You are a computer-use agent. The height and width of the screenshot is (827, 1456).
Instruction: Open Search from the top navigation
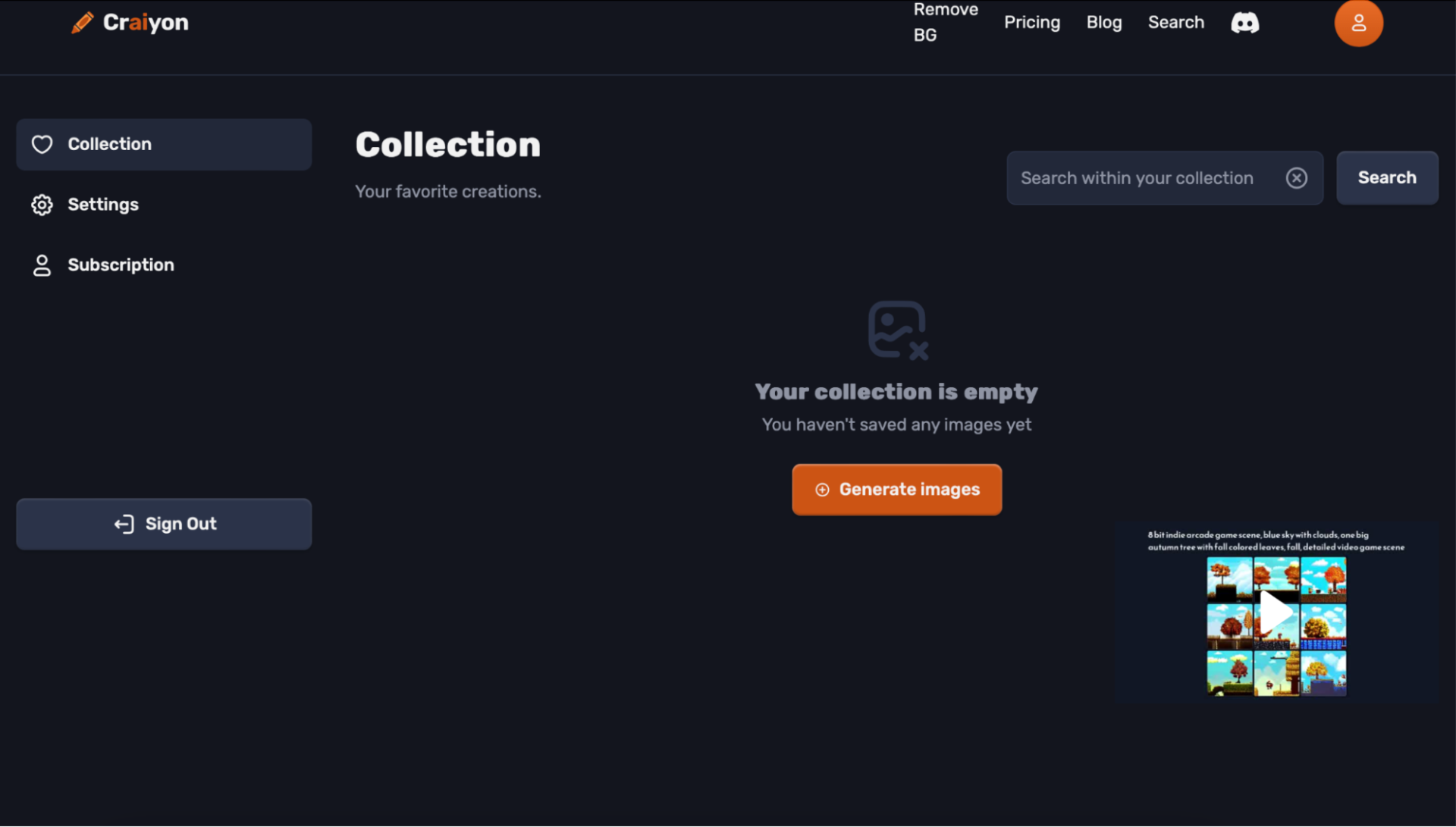coord(1176,23)
